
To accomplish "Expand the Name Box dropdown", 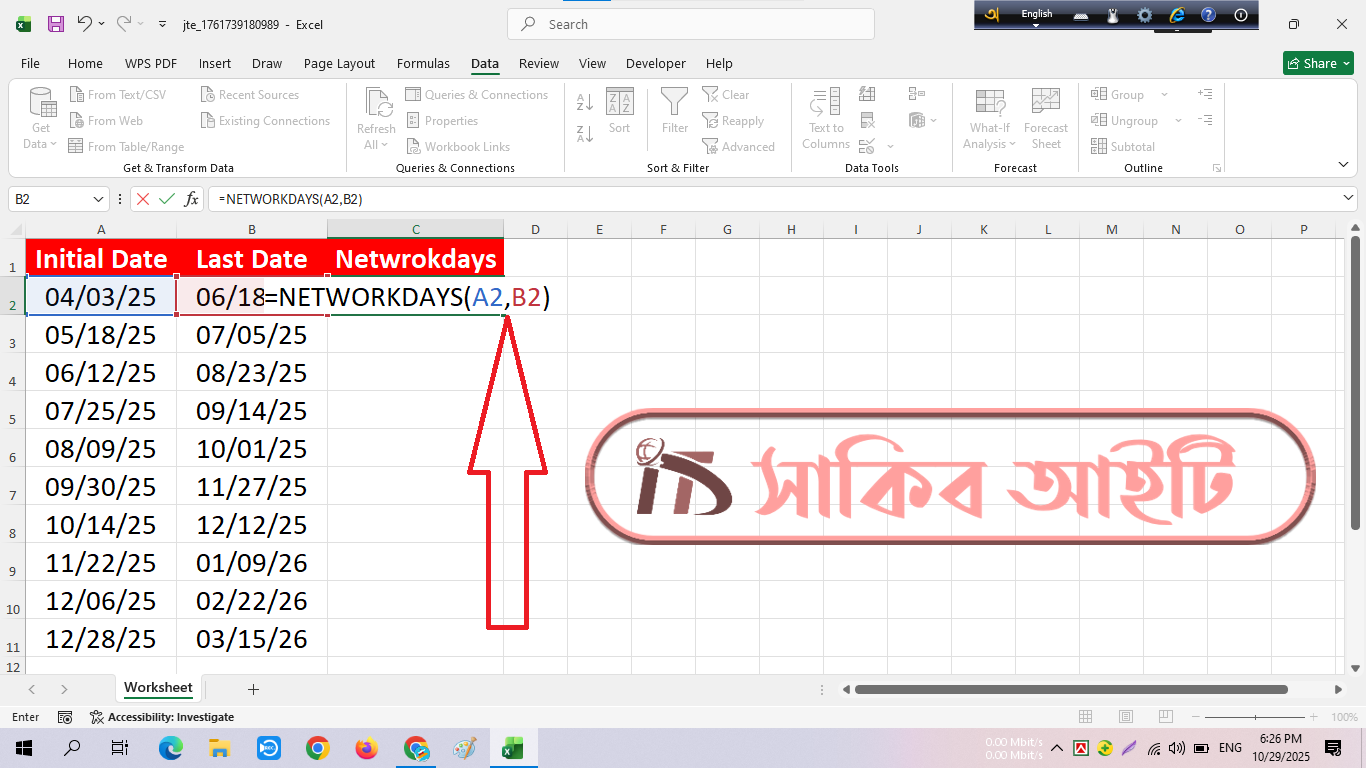I will point(98,199).
